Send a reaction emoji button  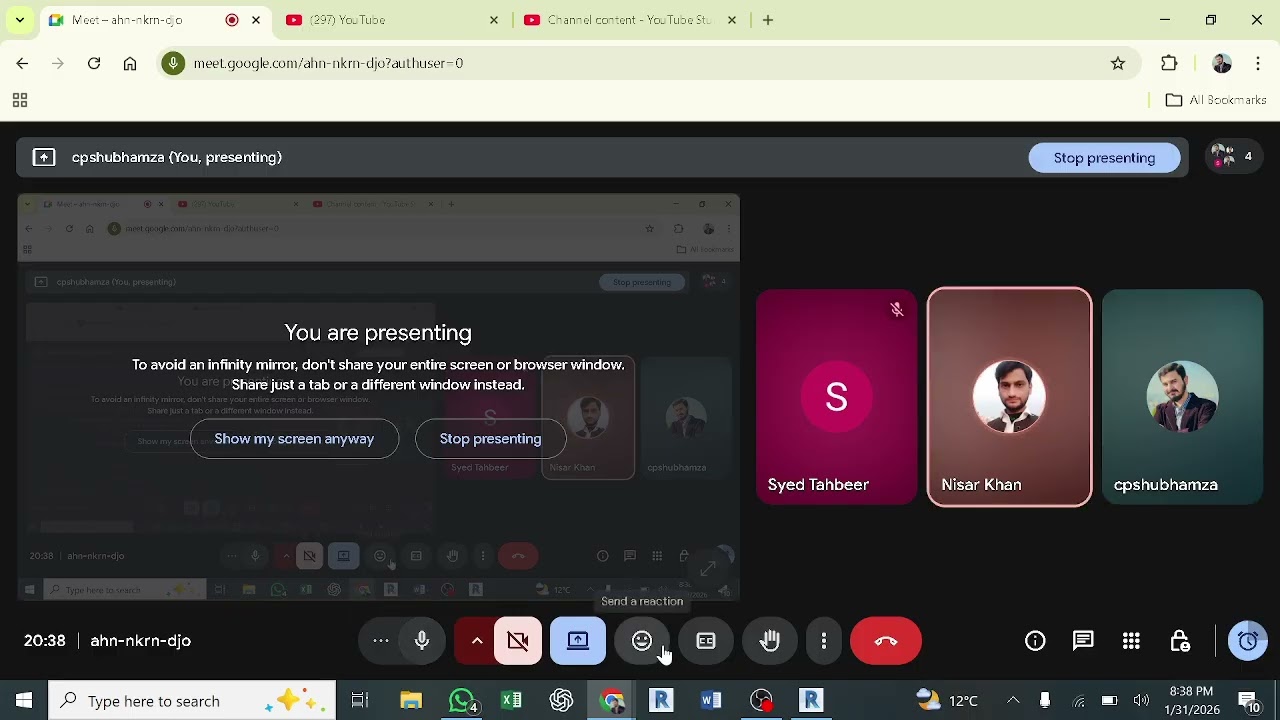click(x=642, y=641)
